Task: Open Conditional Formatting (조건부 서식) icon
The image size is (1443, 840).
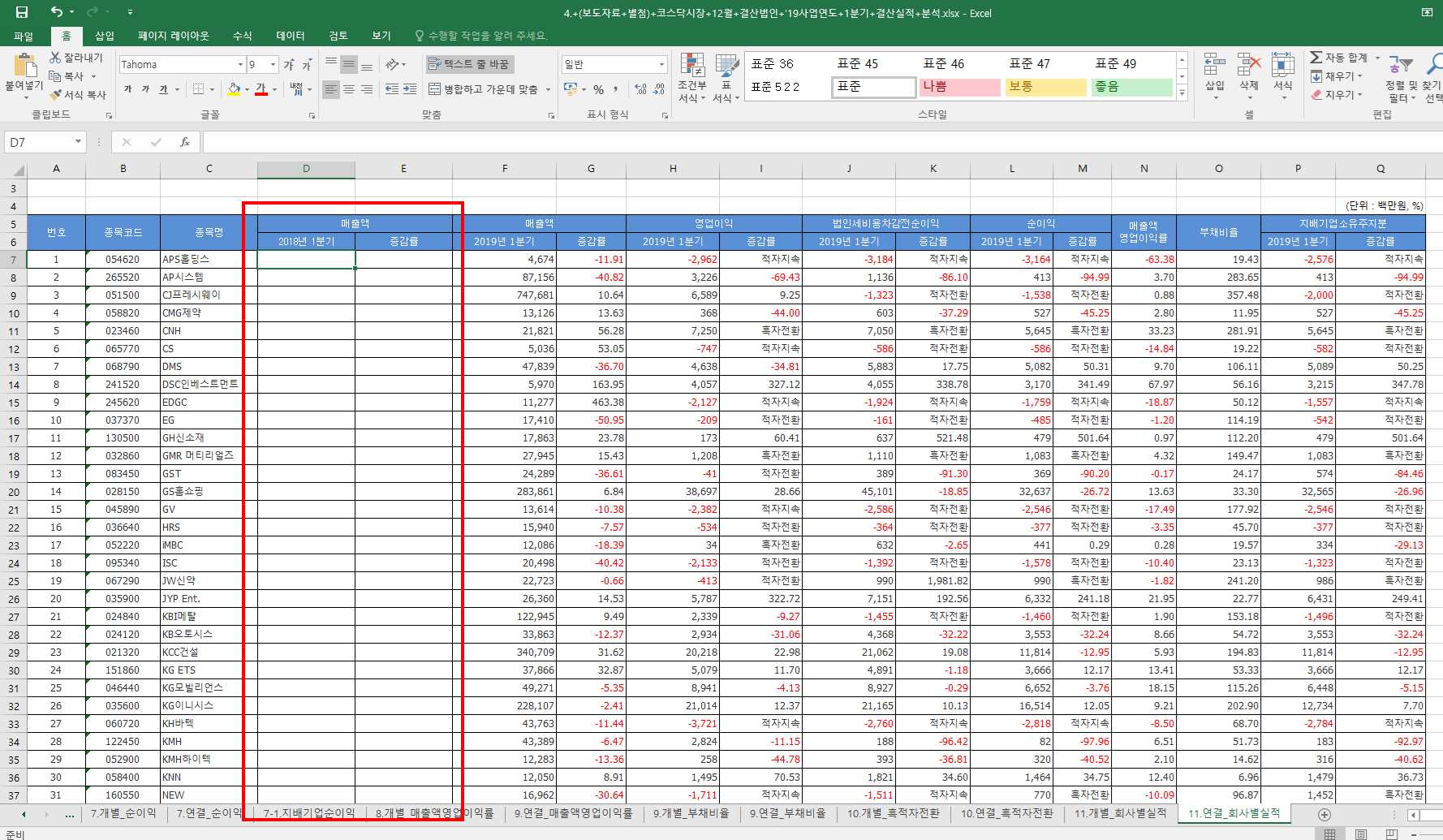Action: 692,66
